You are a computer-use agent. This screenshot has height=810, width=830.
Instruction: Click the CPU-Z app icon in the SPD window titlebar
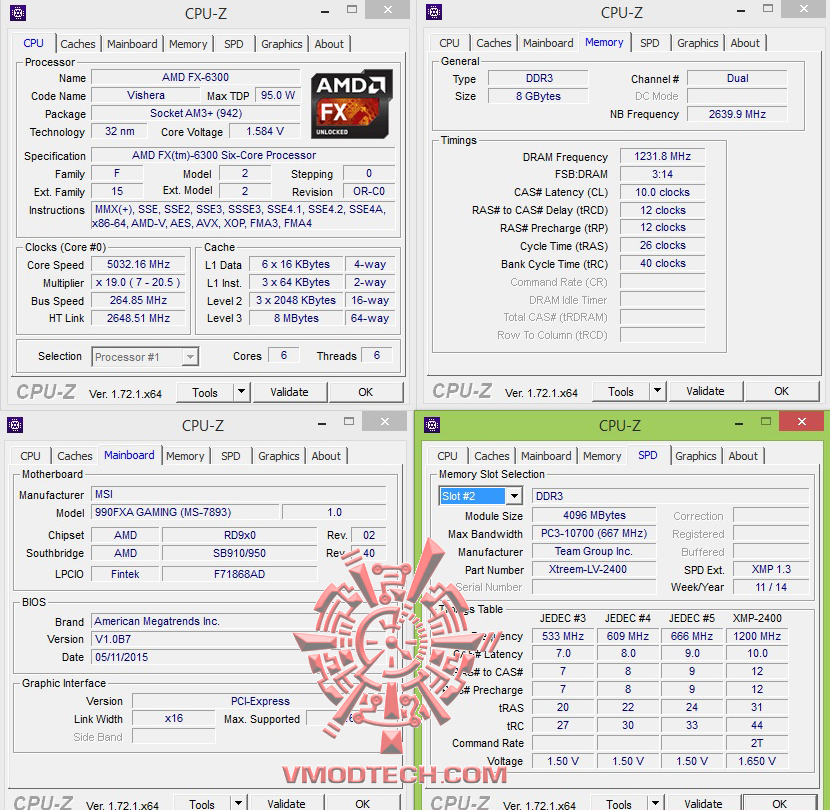432,425
